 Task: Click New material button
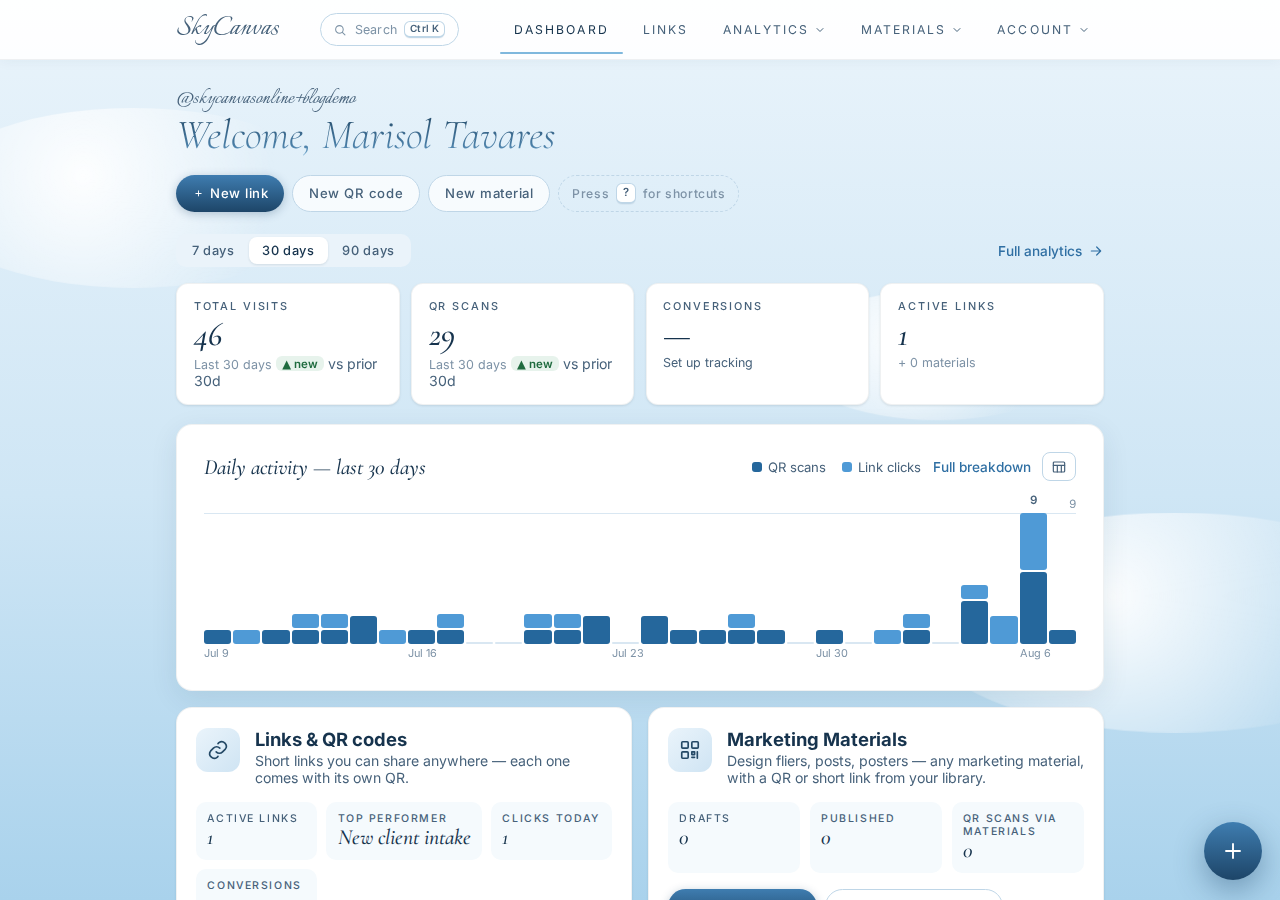pyautogui.click(x=489, y=193)
